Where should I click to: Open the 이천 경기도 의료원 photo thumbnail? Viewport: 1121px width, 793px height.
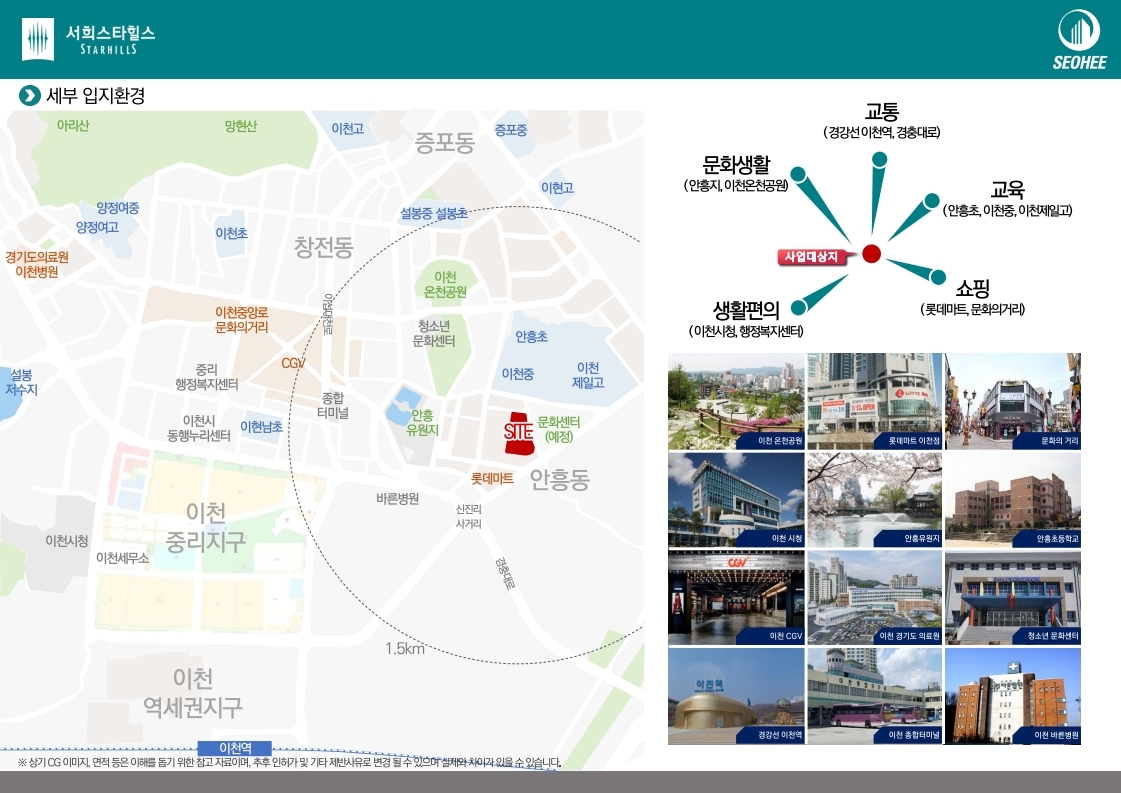pos(874,597)
